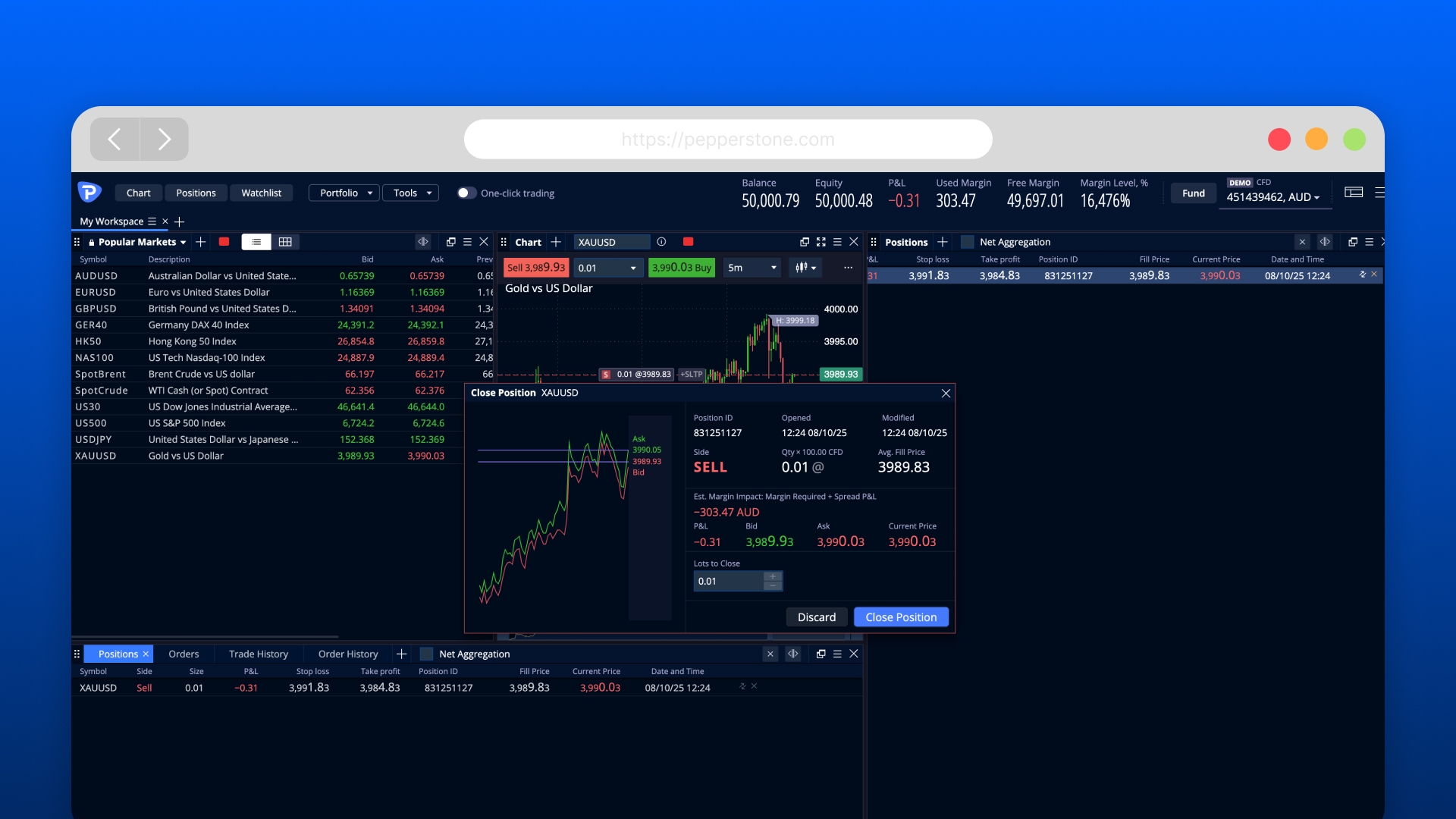This screenshot has height=819, width=1456.
Task: Switch to Trade History tab
Action: point(258,654)
